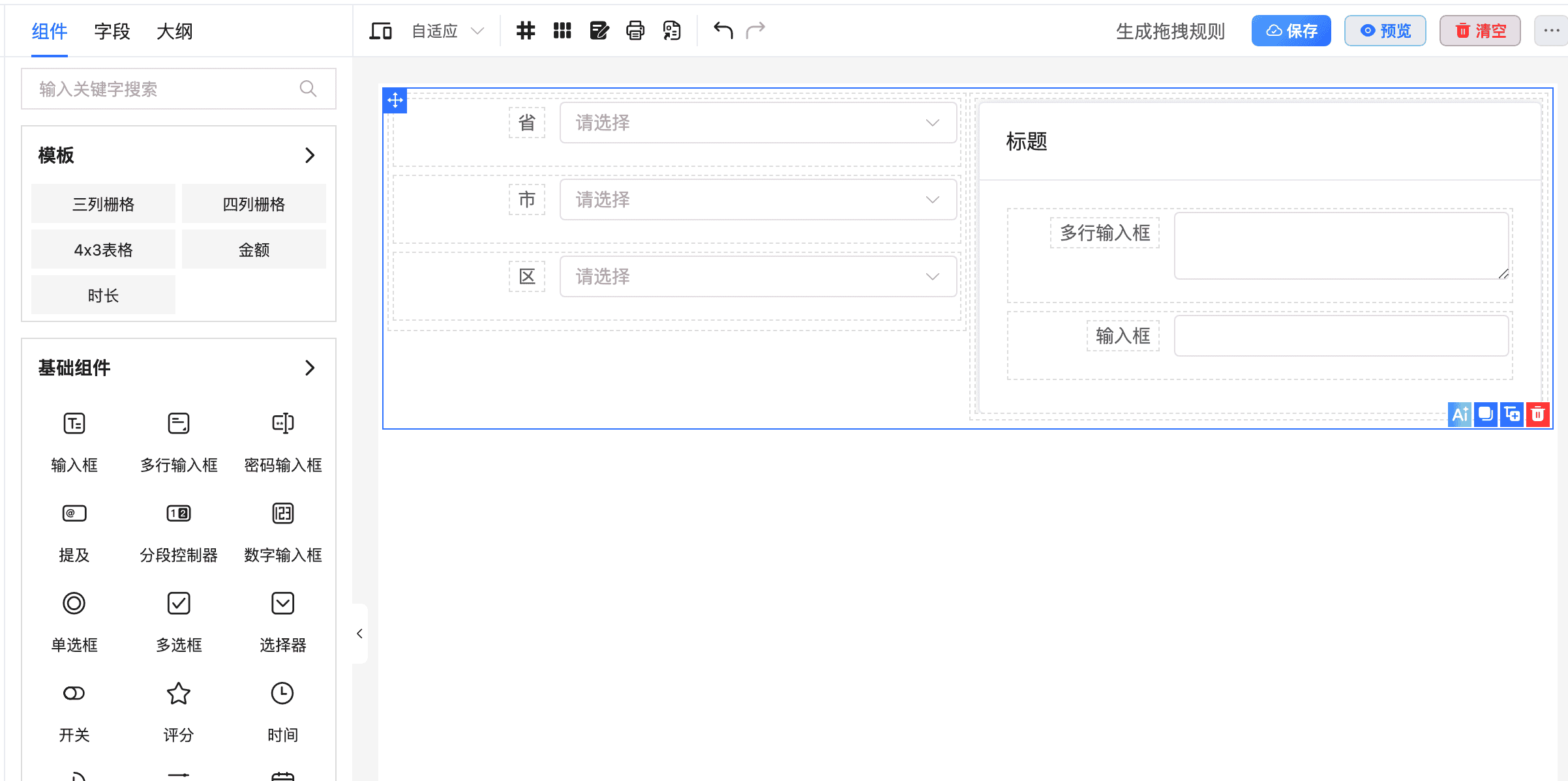This screenshot has height=781, width=1568.
Task: Click the AI icon on selected component
Action: (1460, 414)
